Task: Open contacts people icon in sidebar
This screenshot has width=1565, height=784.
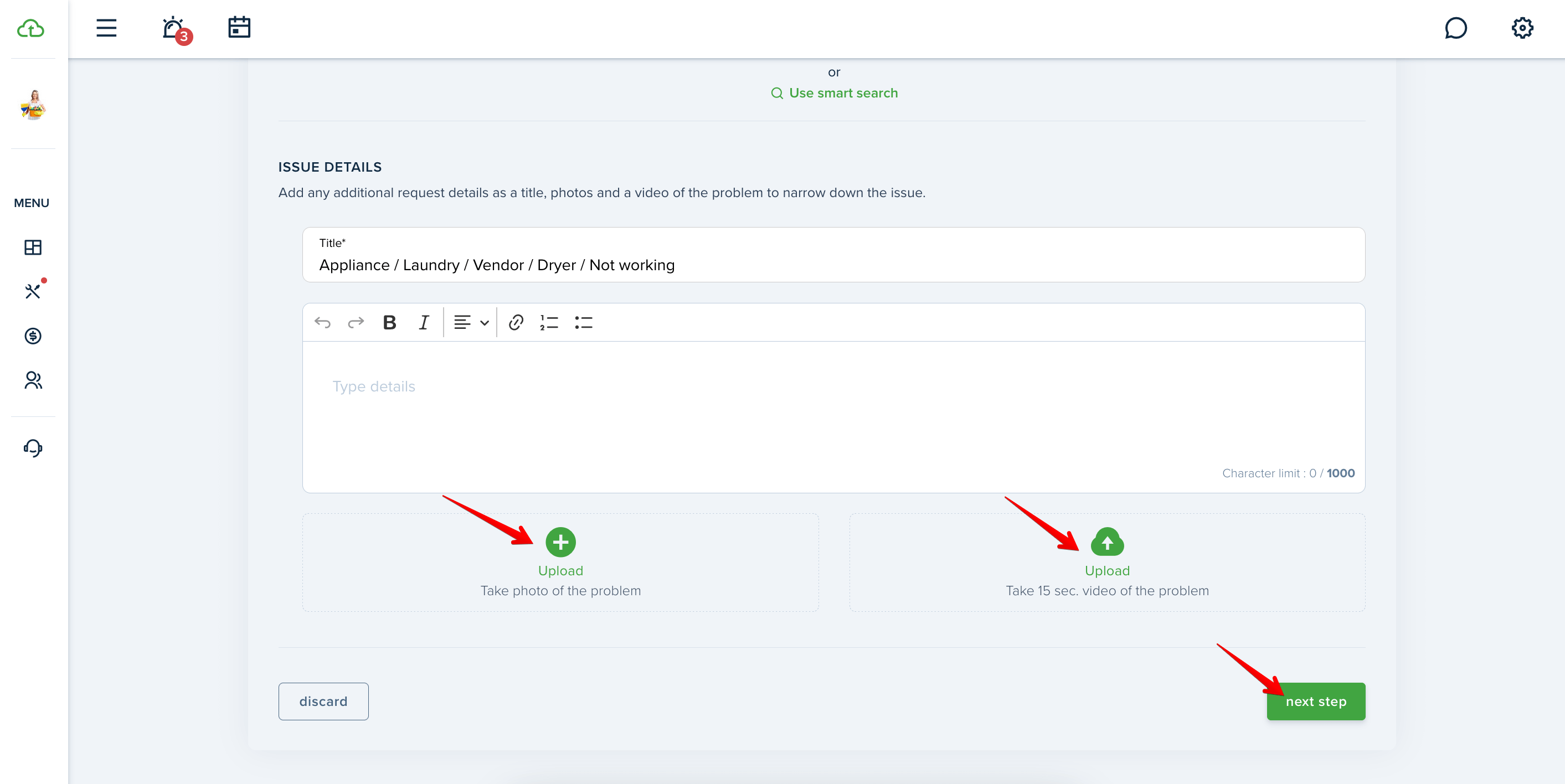Action: (x=33, y=380)
